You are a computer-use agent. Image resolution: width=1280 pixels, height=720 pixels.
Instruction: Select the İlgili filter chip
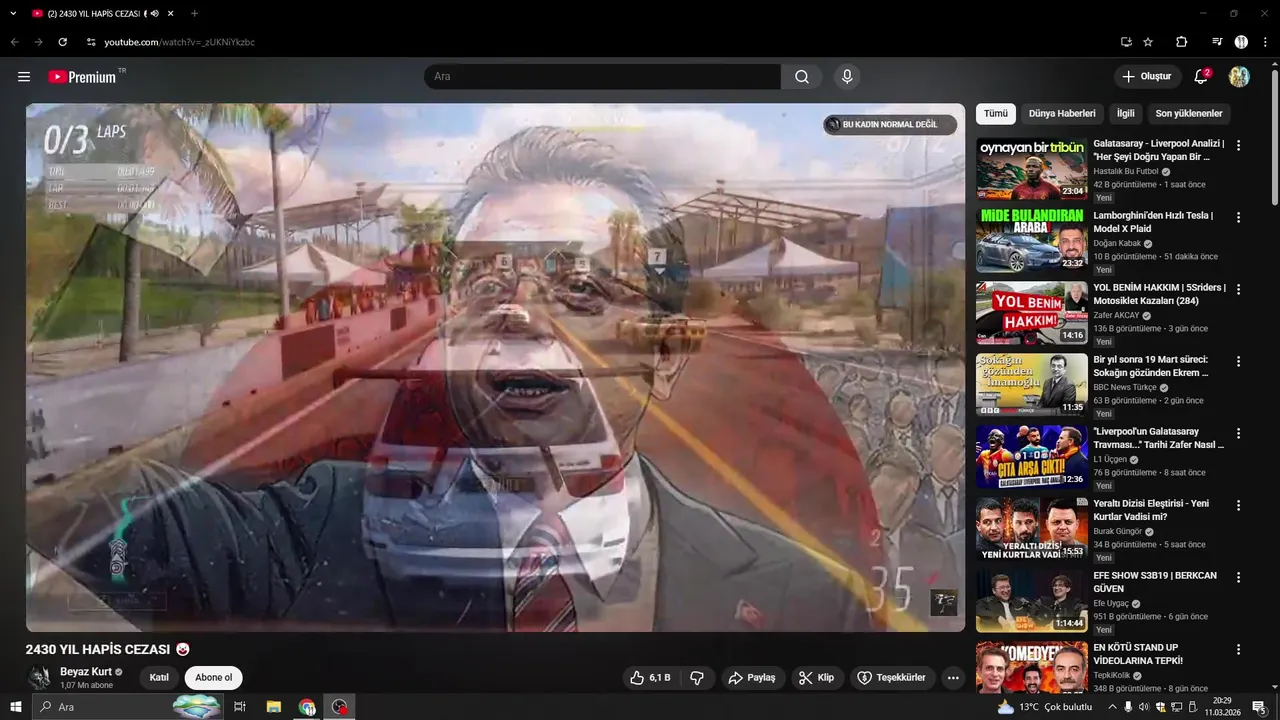(1126, 114)
